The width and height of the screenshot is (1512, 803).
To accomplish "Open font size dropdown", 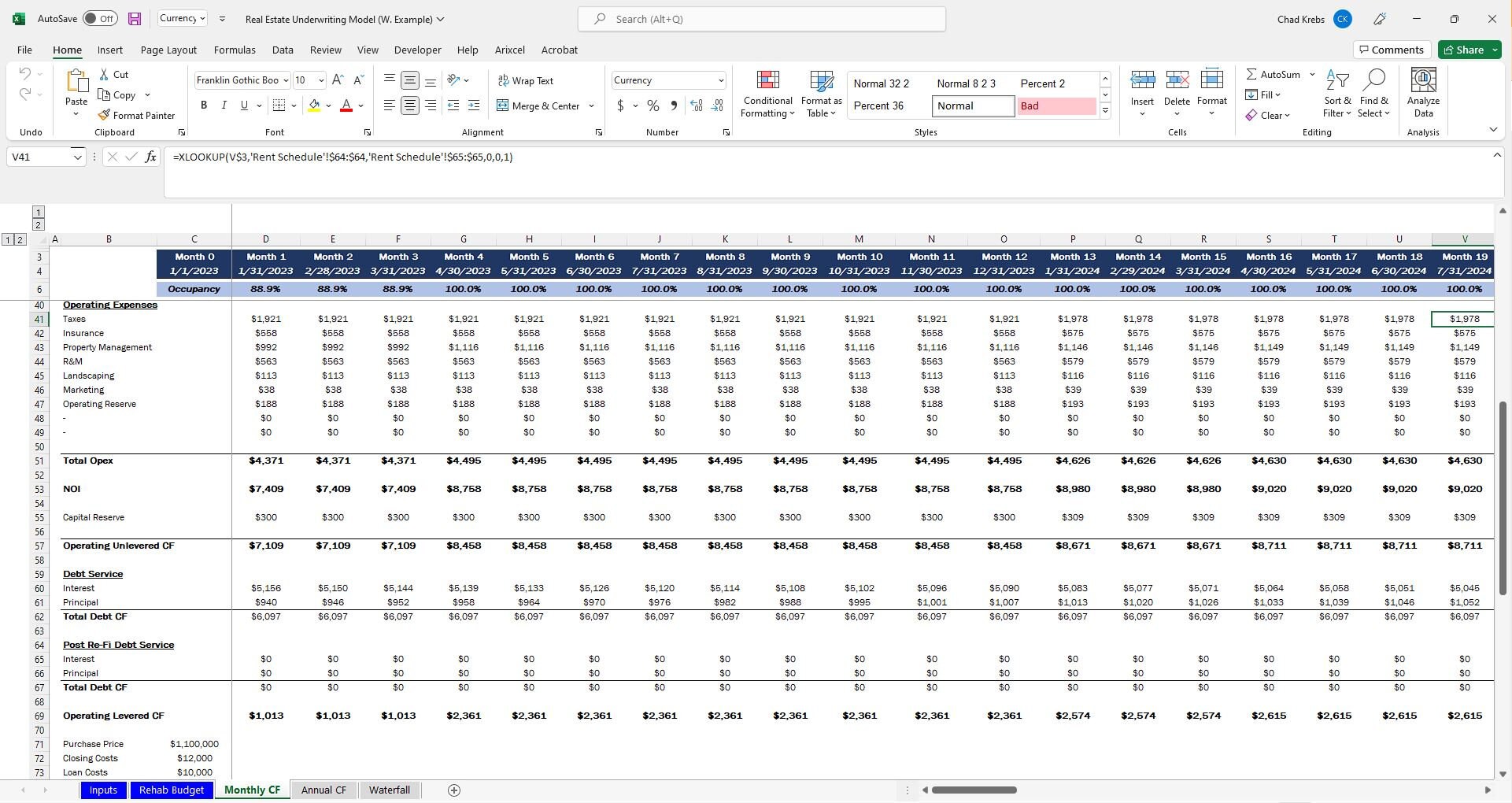I will (x=321, y=80).
